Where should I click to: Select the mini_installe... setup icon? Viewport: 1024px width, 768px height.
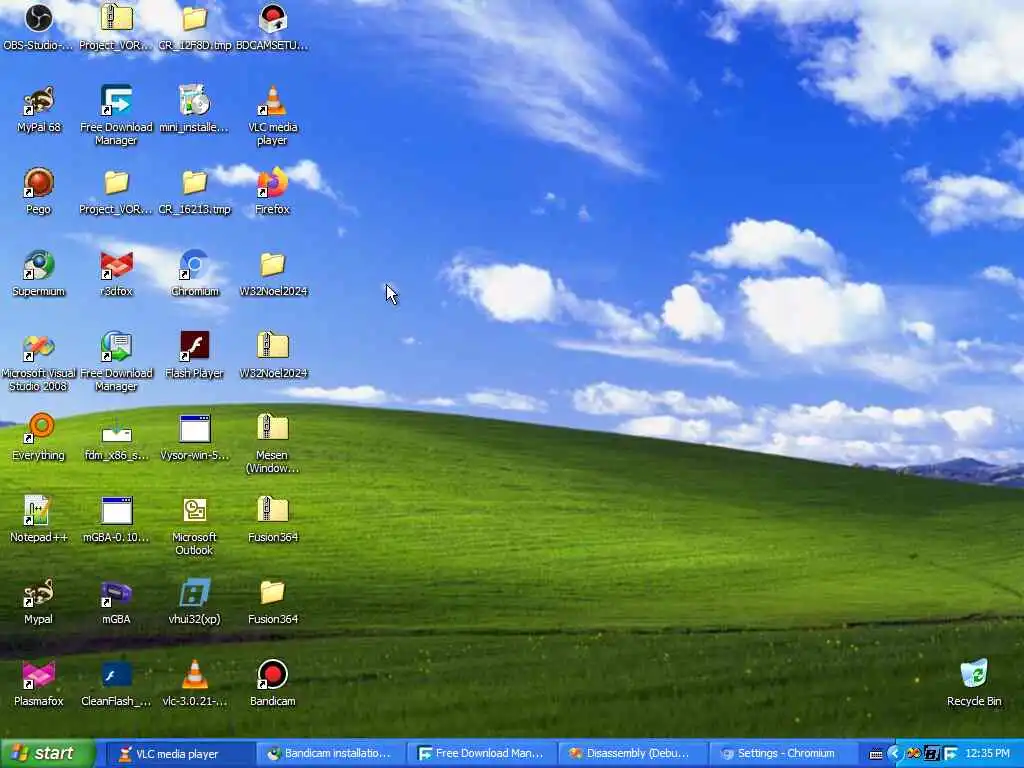(x=195, y=109)
